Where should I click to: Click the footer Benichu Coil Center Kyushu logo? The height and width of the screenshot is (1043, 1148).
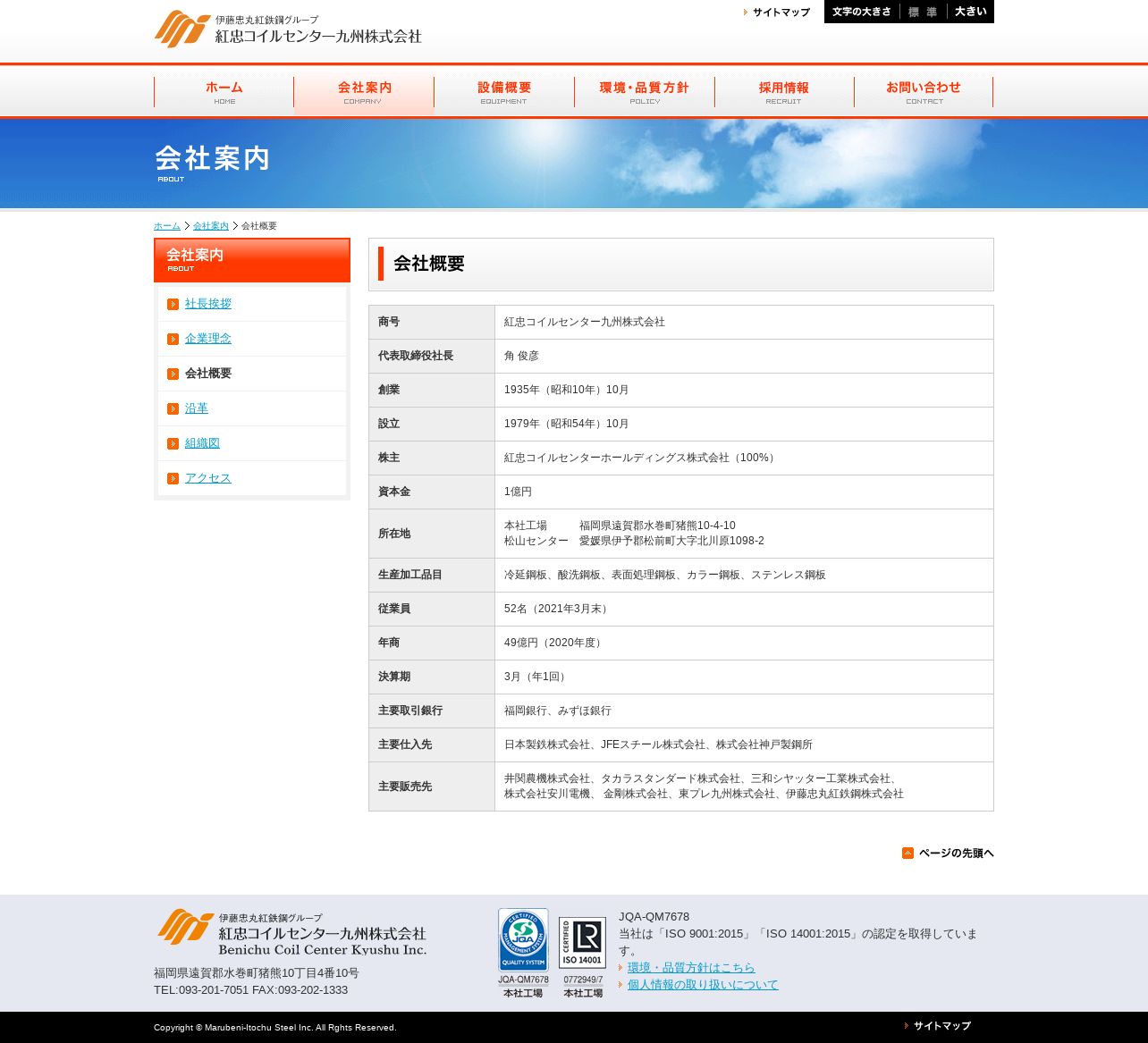(291, 933)
